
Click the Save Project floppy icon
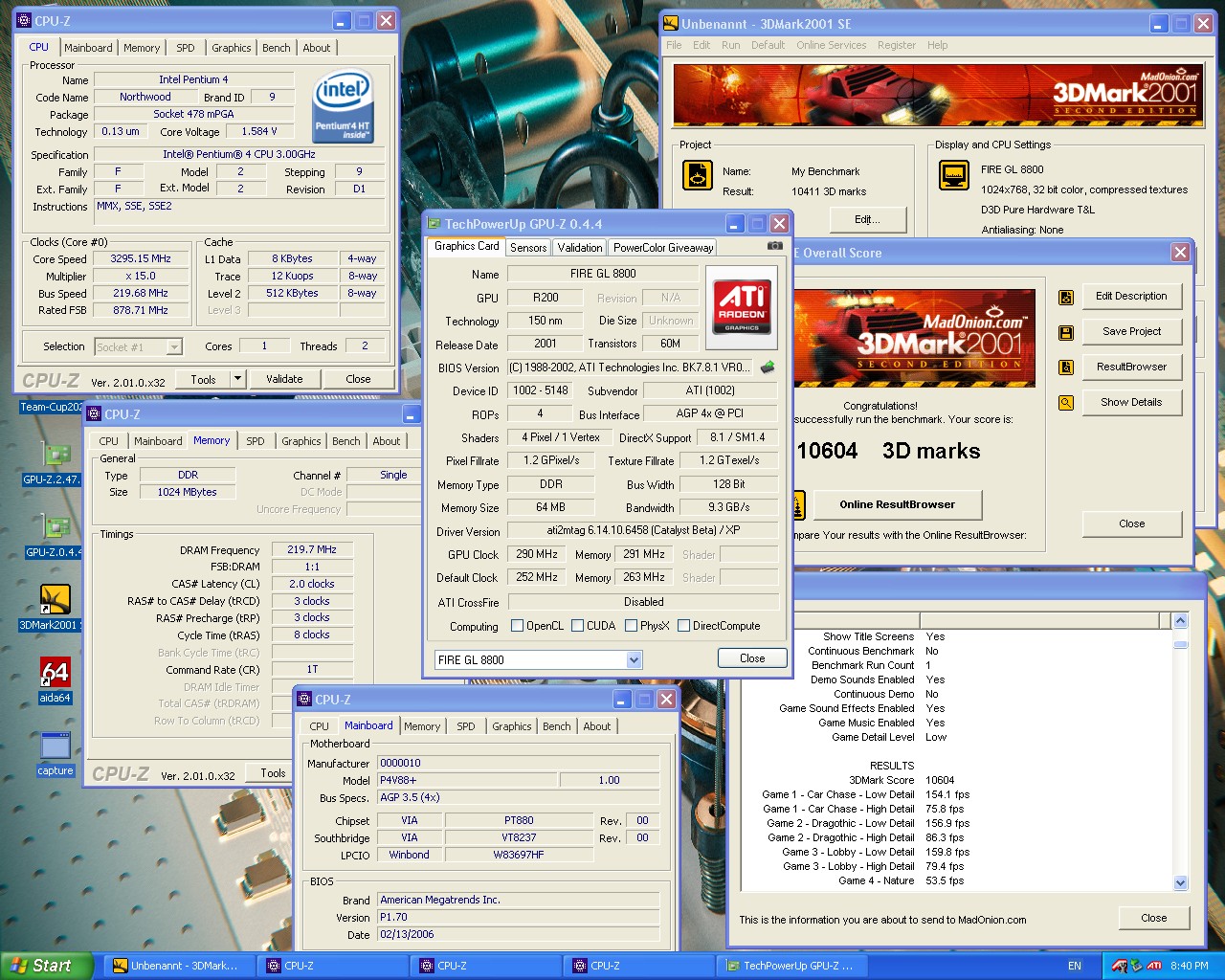(x=1066, y=332)
